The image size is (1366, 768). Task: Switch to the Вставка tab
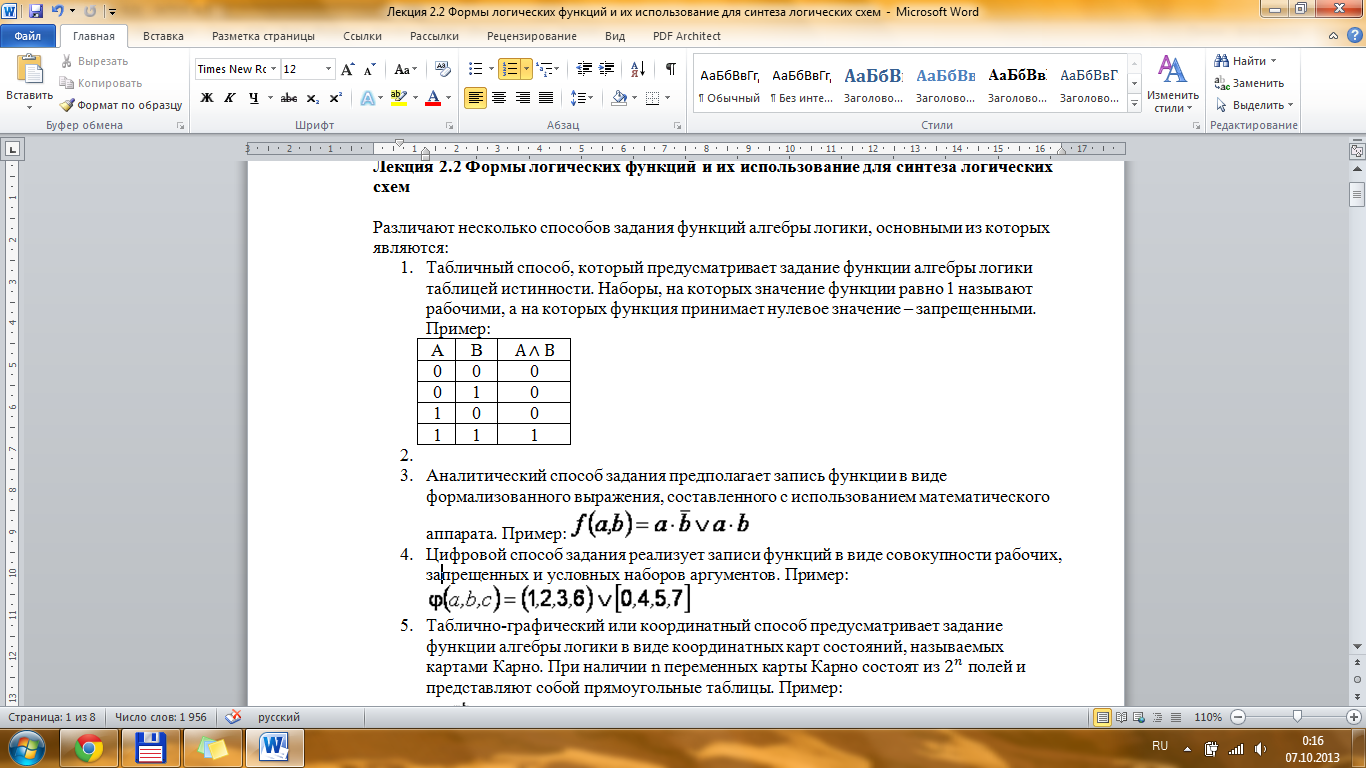coord(163,36)
